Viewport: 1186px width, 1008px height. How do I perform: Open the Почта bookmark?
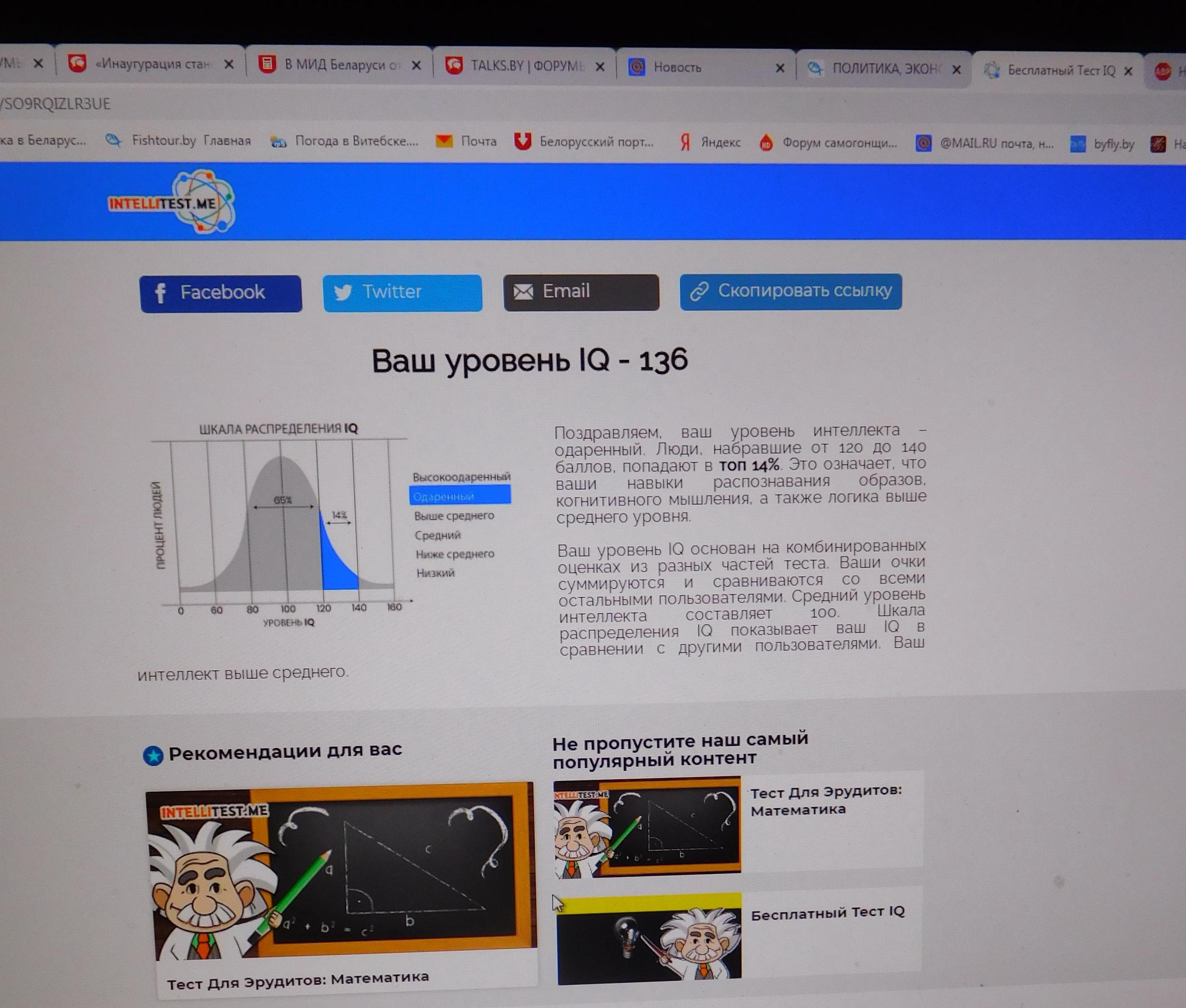[x=466, y=141]
